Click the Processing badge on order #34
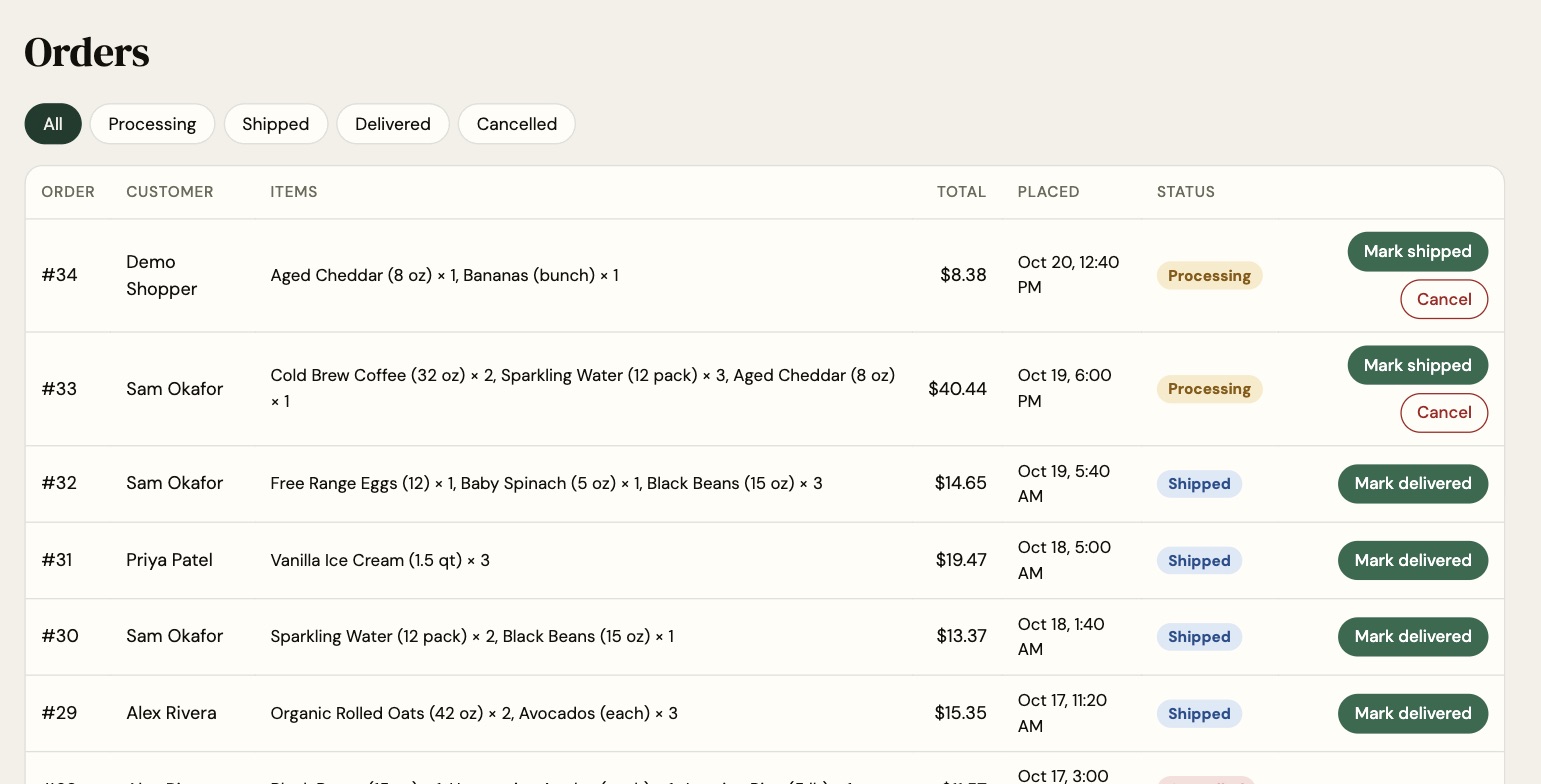The width and height of the screenshot is (1541, 784). [x=1209, y=276]
